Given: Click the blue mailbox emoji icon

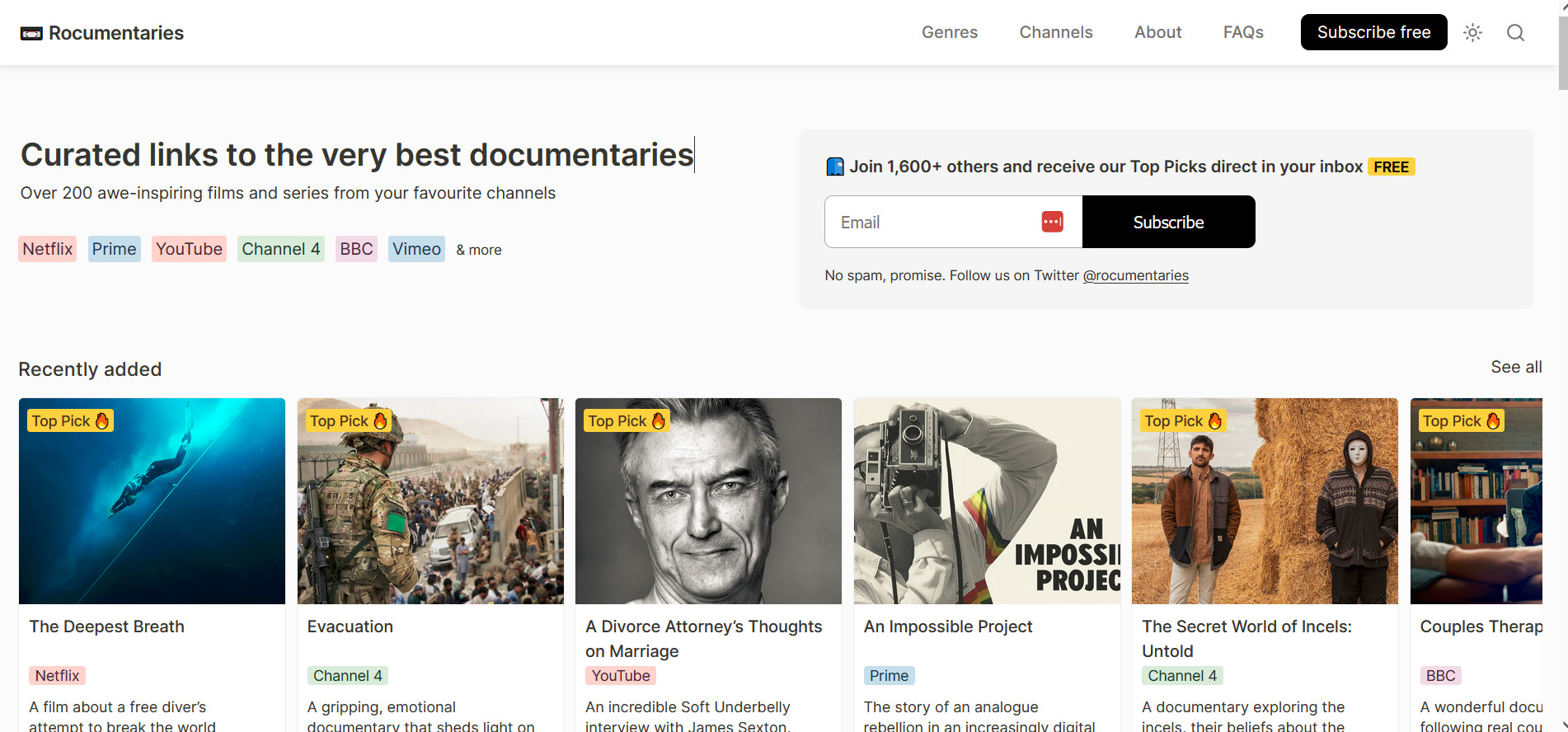Looking at the screenshot, I should coord(834,167).
